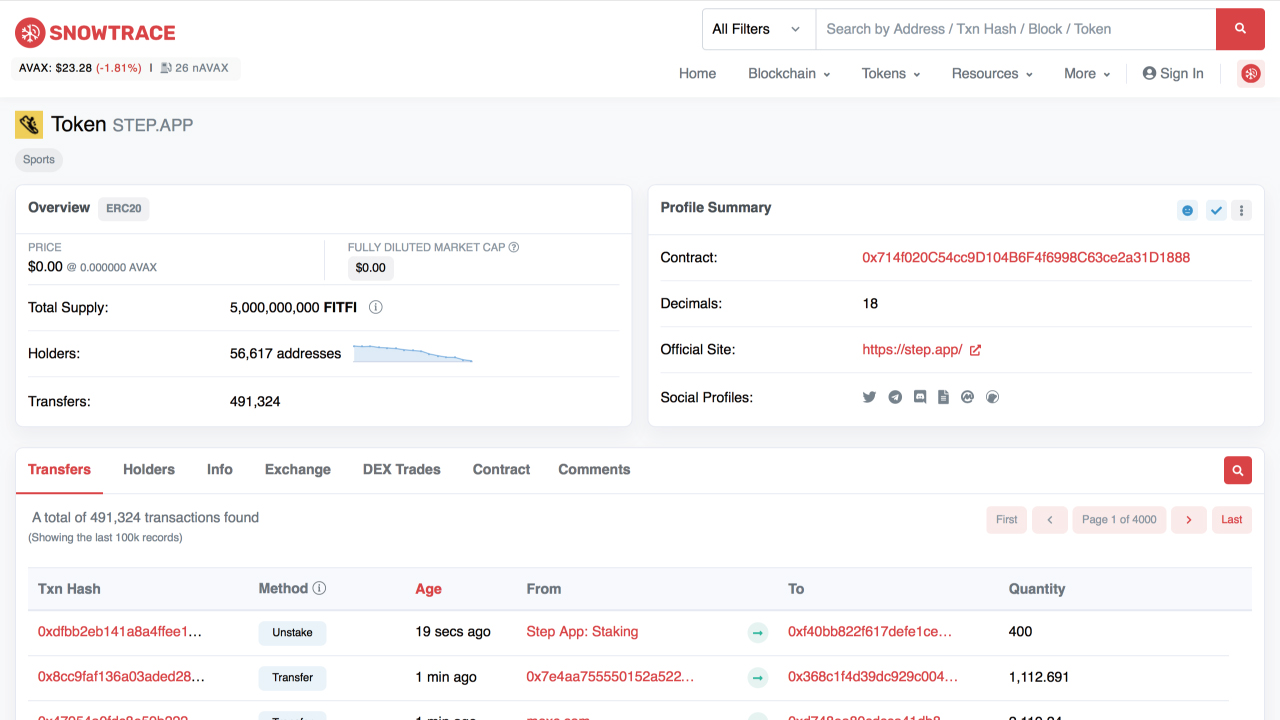Viewport: 1280px width, 720px height.
Task: Open the Snowtrace network switcher icon
Action: 1251,73
